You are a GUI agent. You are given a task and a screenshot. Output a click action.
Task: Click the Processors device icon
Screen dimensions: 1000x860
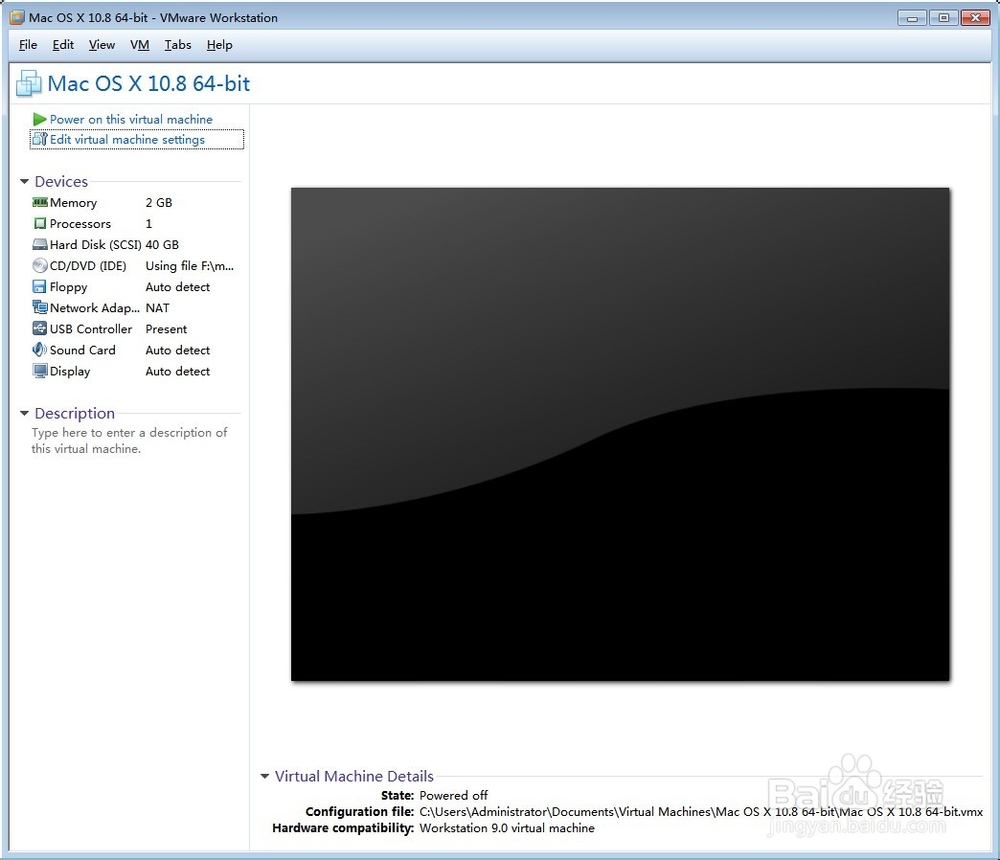(x=40, y=223)
